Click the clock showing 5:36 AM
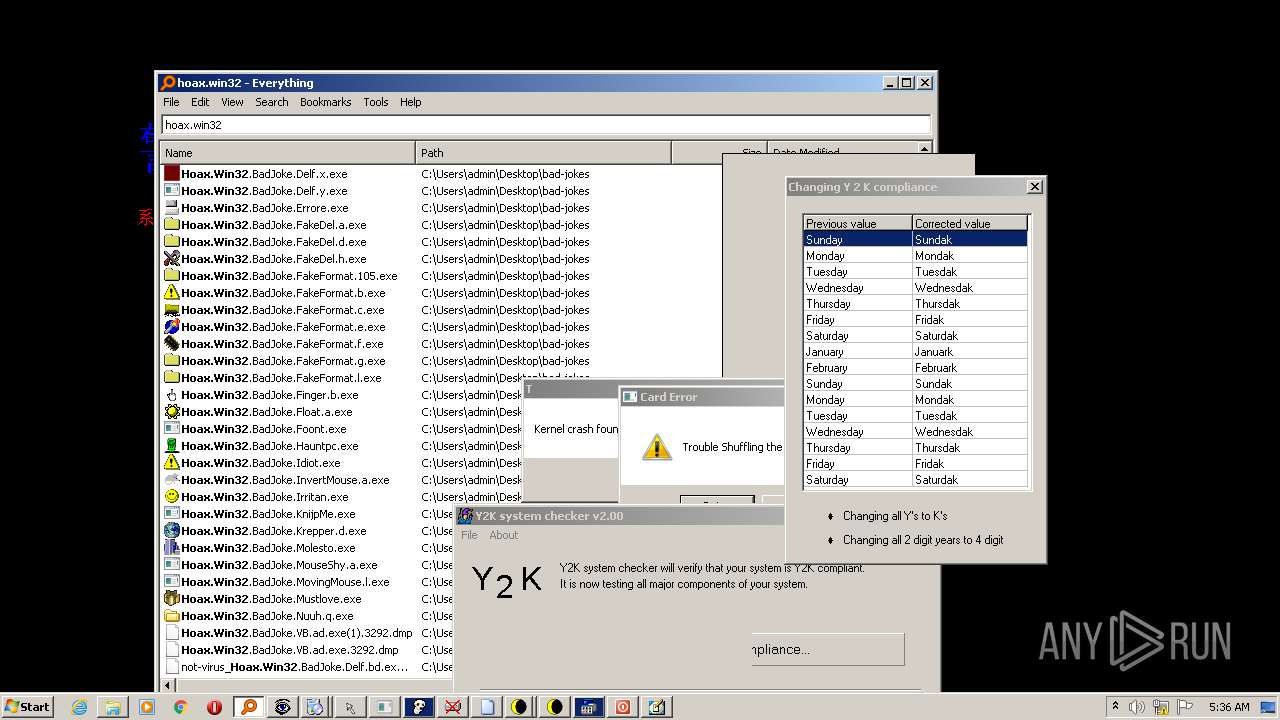Image resolution: width=1280 pixels, height=720 pixels. coord(1229,707)
